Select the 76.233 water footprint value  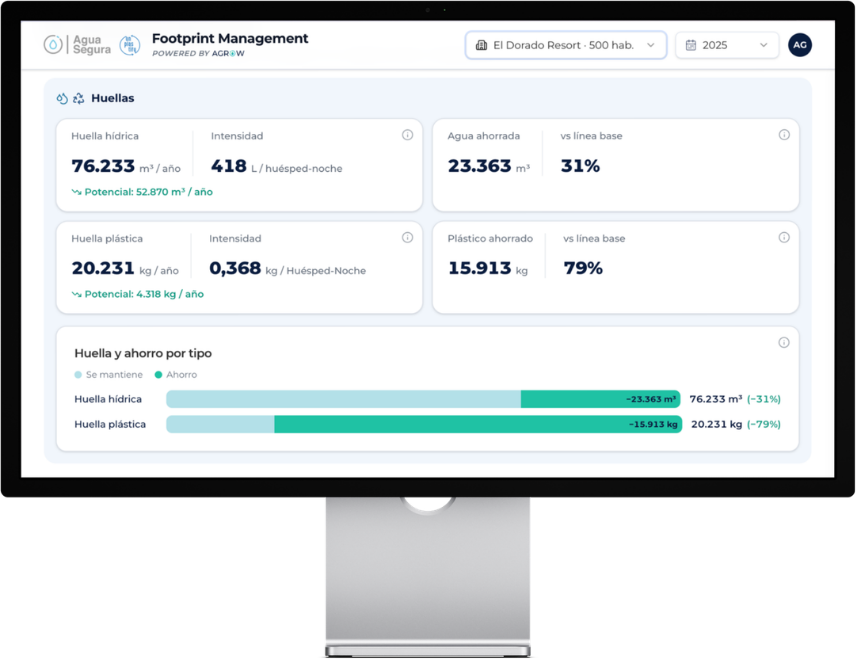click(103, 166)
